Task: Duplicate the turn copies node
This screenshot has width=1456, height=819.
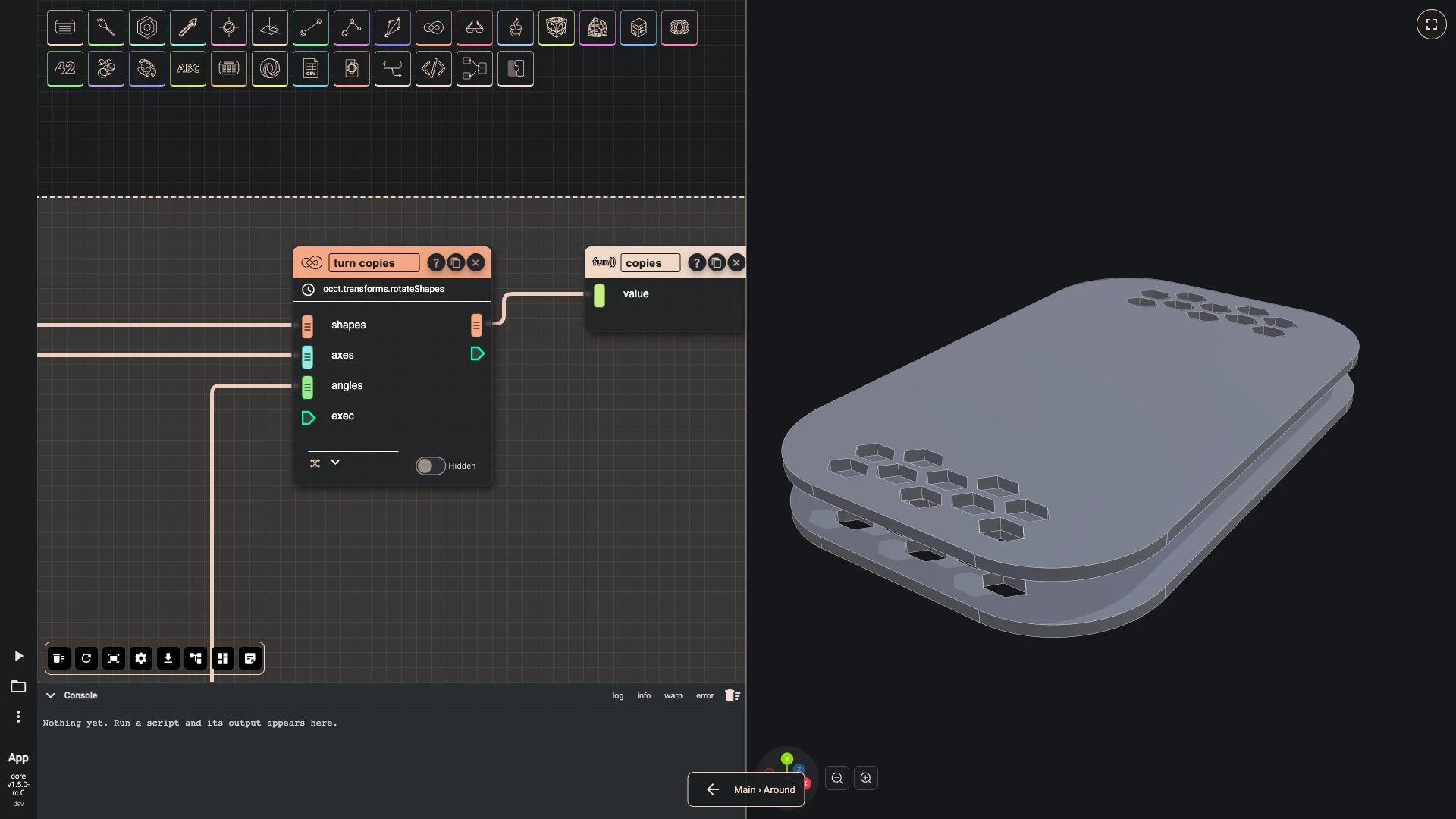Action: [456, 263]
